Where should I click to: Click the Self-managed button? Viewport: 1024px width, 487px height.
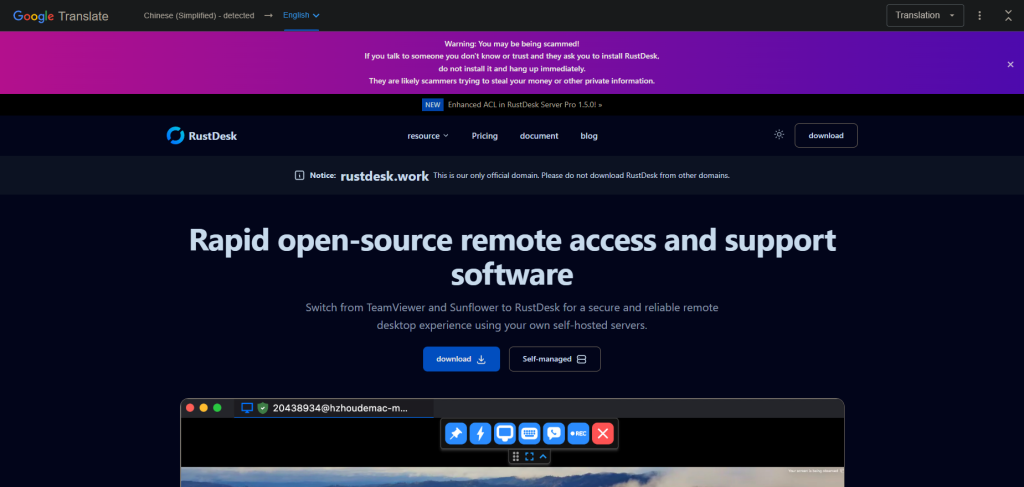[554, 359]
